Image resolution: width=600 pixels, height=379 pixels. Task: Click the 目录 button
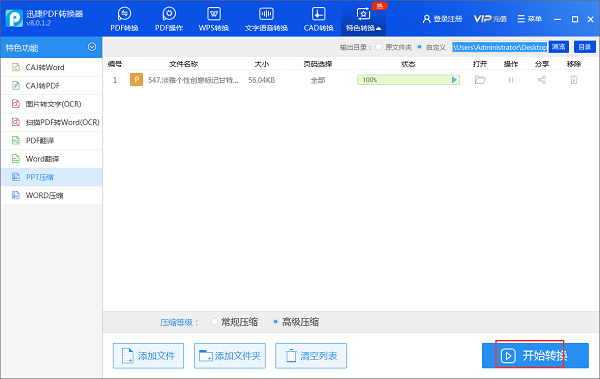click(585, 47)
